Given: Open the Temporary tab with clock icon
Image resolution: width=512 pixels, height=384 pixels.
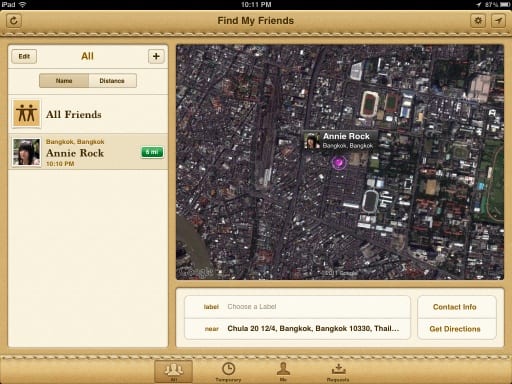Looking at the screenshot, I should tap(228, 371).
